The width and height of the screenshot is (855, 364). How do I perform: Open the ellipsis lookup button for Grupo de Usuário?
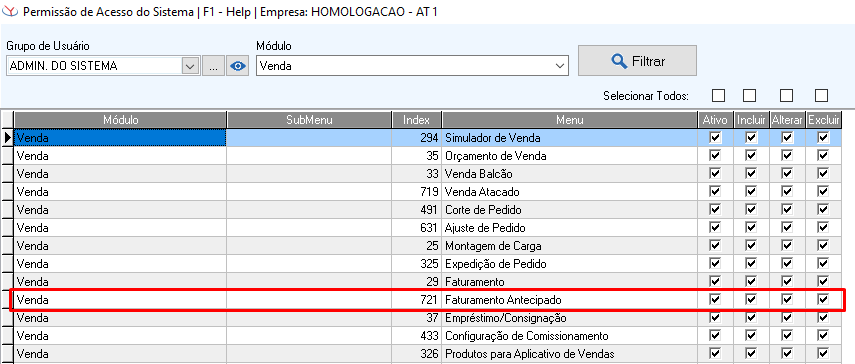pyautogui.click(x=213, y=66)
